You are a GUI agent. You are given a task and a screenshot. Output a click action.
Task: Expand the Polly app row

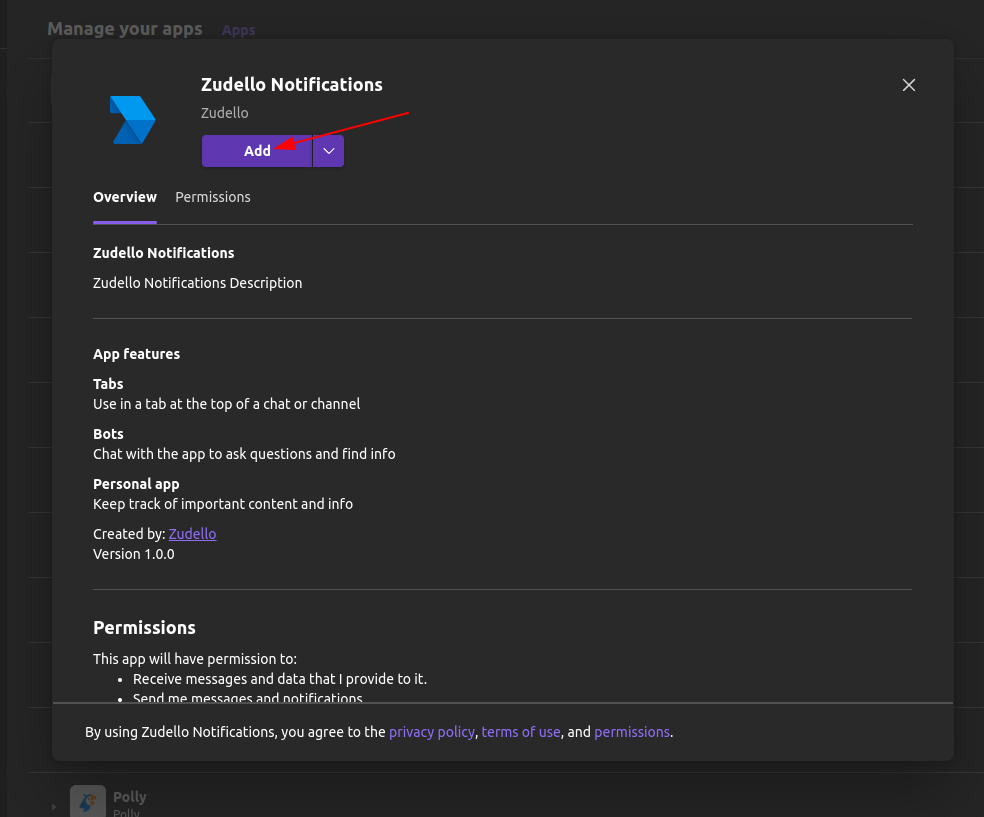point(54,807)
